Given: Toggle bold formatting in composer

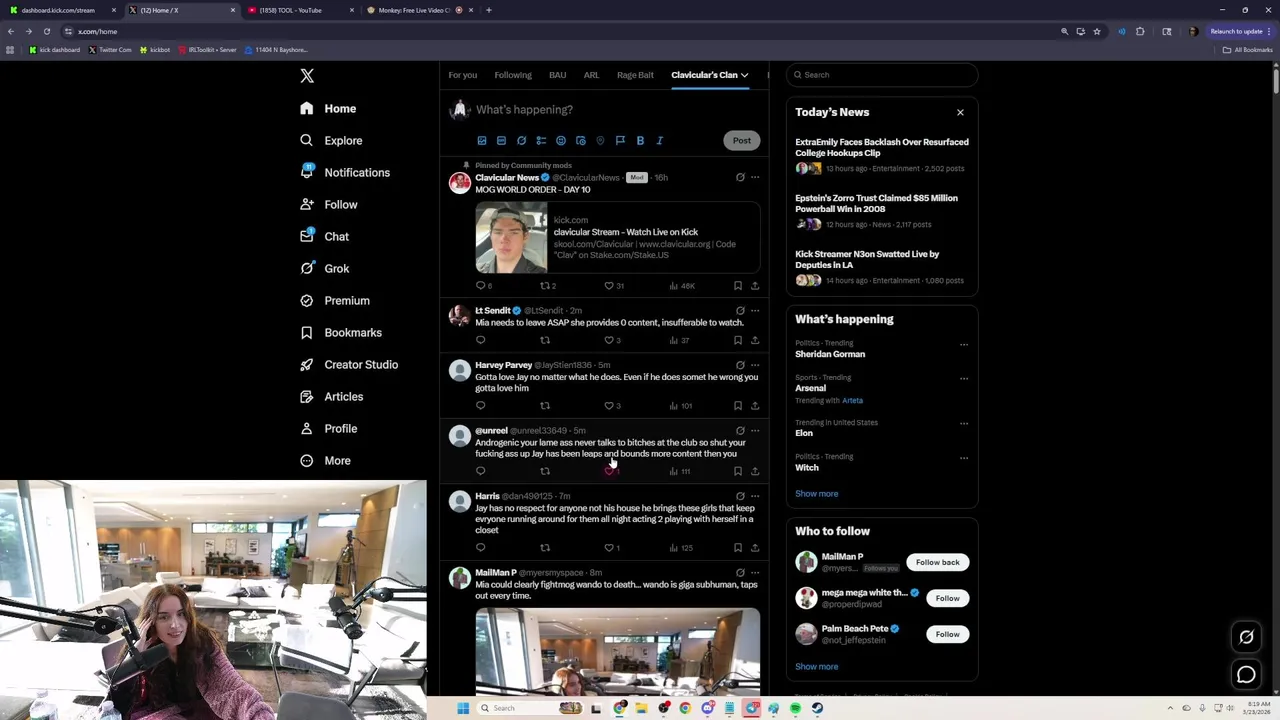Looking at the screenshot, I should 640,141.
